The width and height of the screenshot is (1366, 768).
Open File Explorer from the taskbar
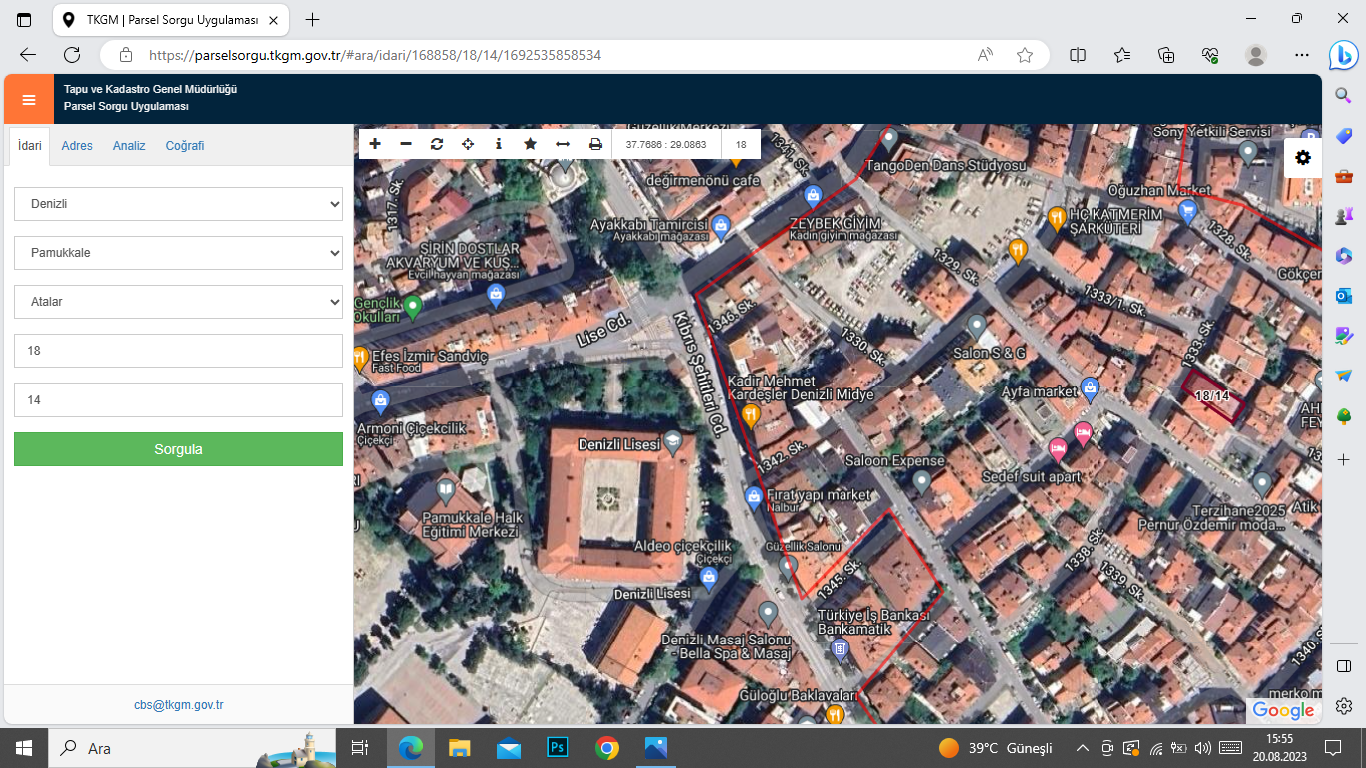tap(459, 748)
